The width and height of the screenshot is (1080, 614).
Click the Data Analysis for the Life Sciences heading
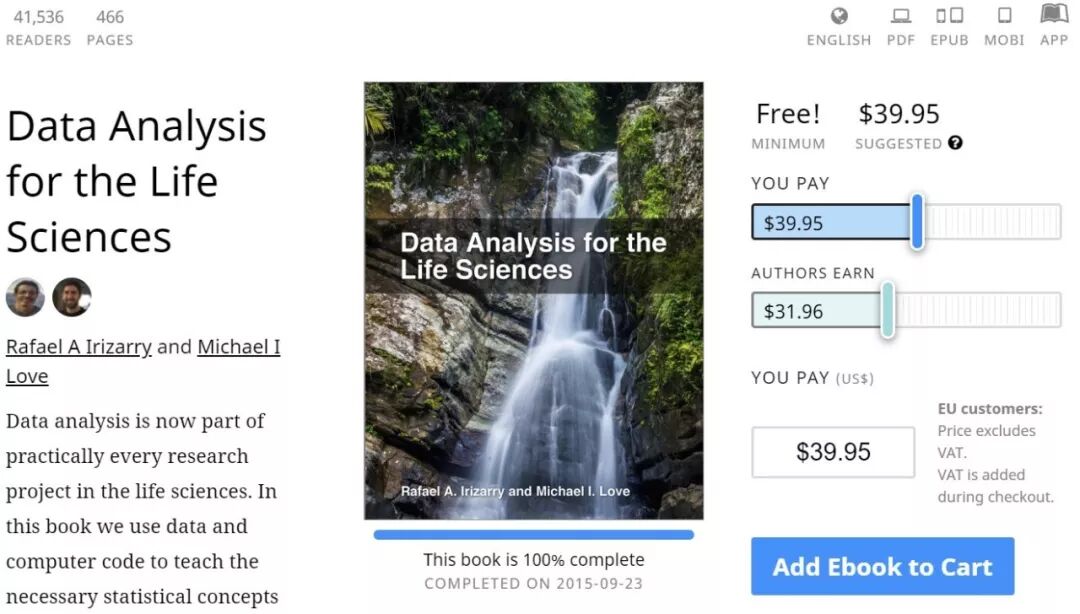point(137,181)
